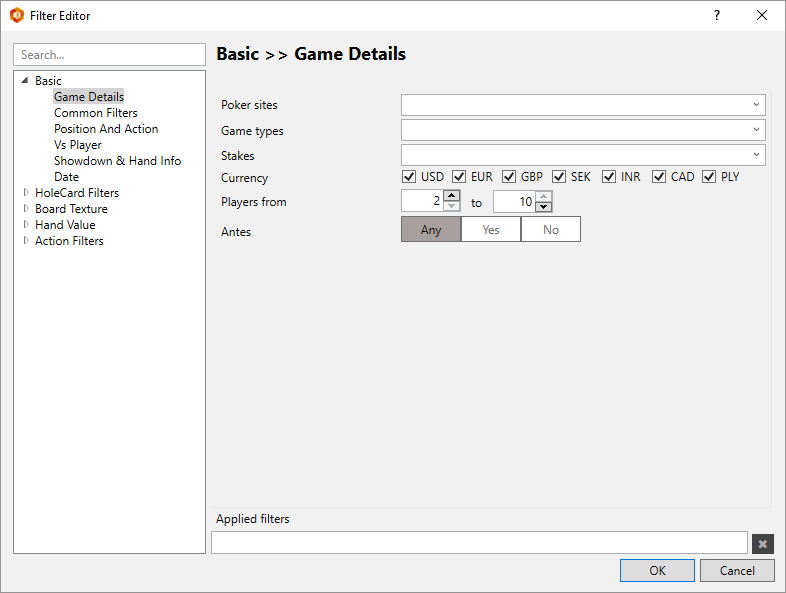
Task: Expand the Action Filters node
Action: [x=26, y=240]
